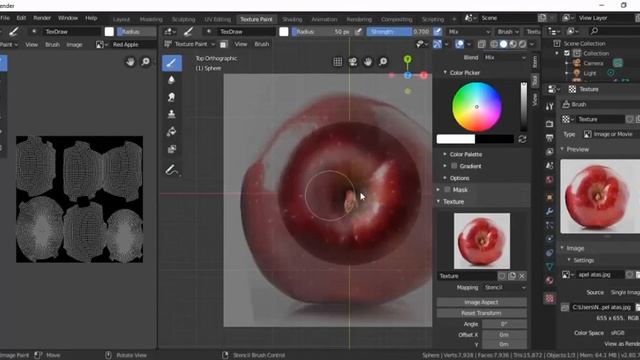Toggle the Collection visibility checkbox

click(x=567, y=53)
